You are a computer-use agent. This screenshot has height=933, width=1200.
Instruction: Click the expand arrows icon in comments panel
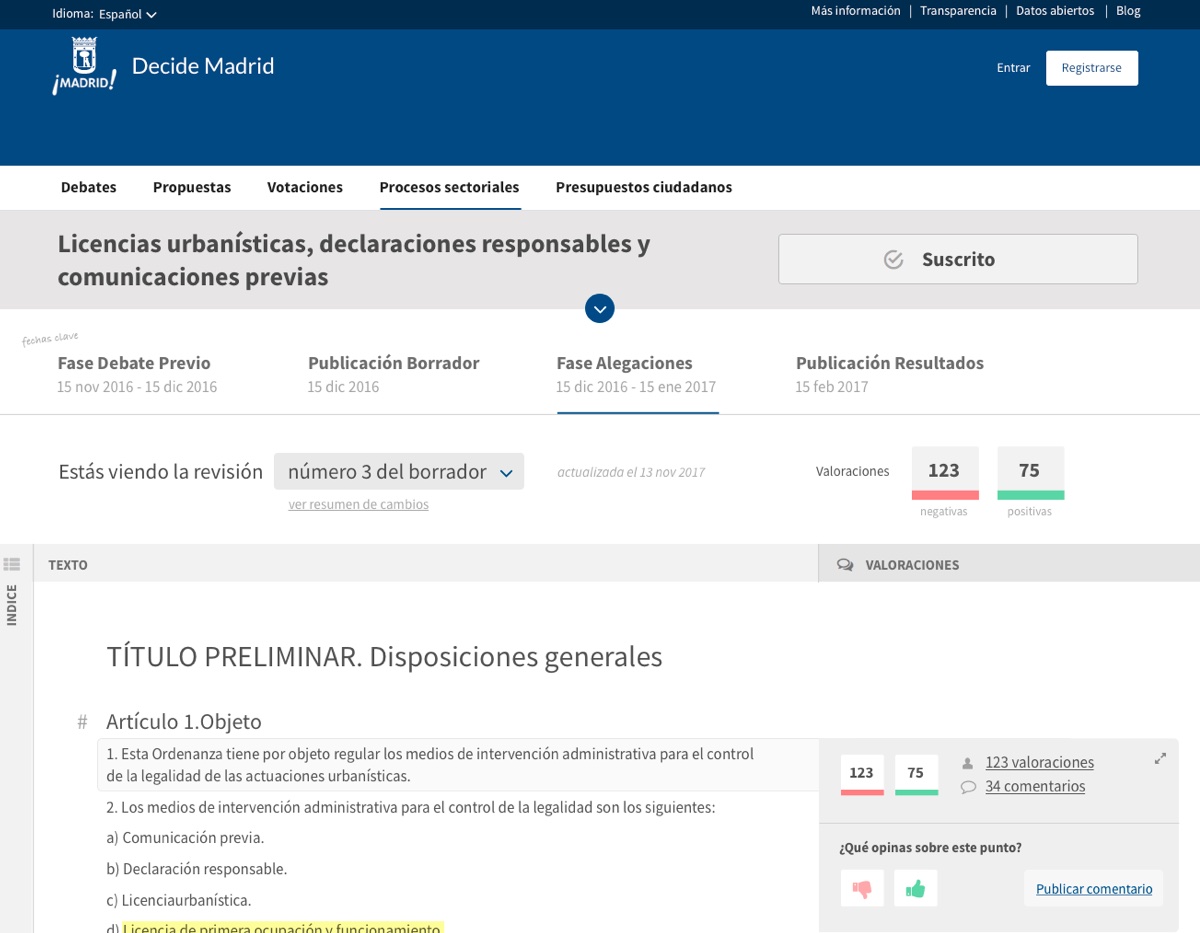(x=1160, y=759)
